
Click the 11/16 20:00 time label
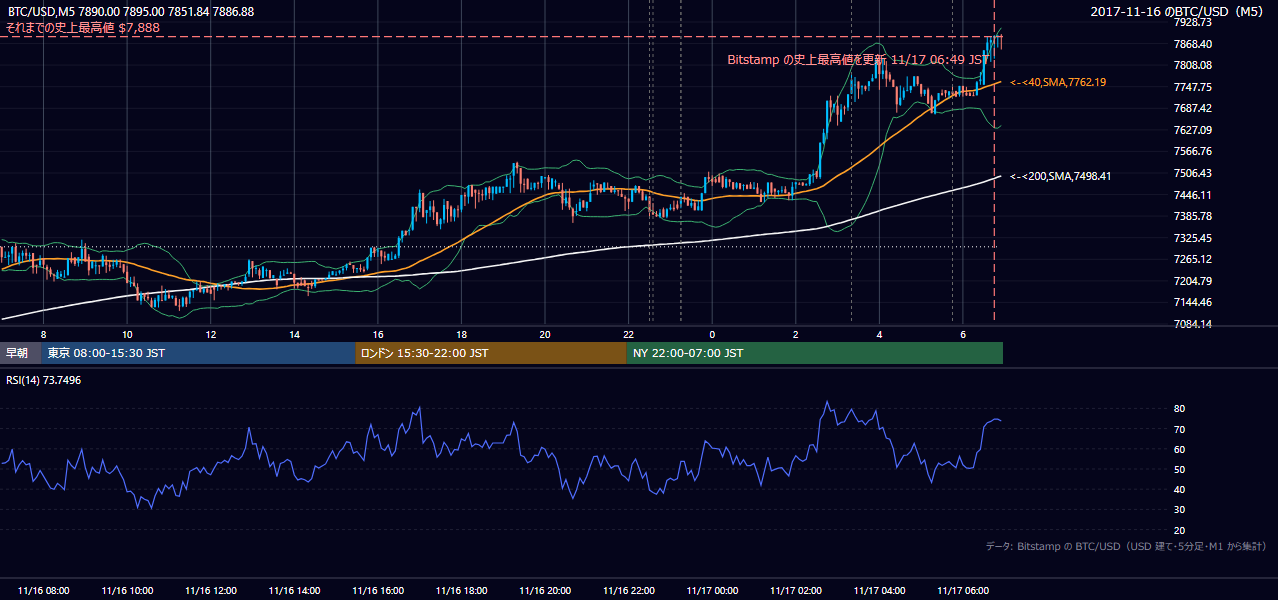point(545,590)
